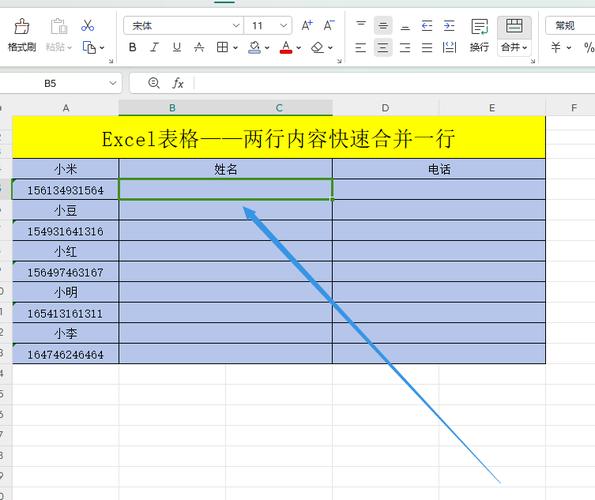Screen dimensions: 595x500
Task: Click Distributed alignment icon
Action: coord(449,47)
